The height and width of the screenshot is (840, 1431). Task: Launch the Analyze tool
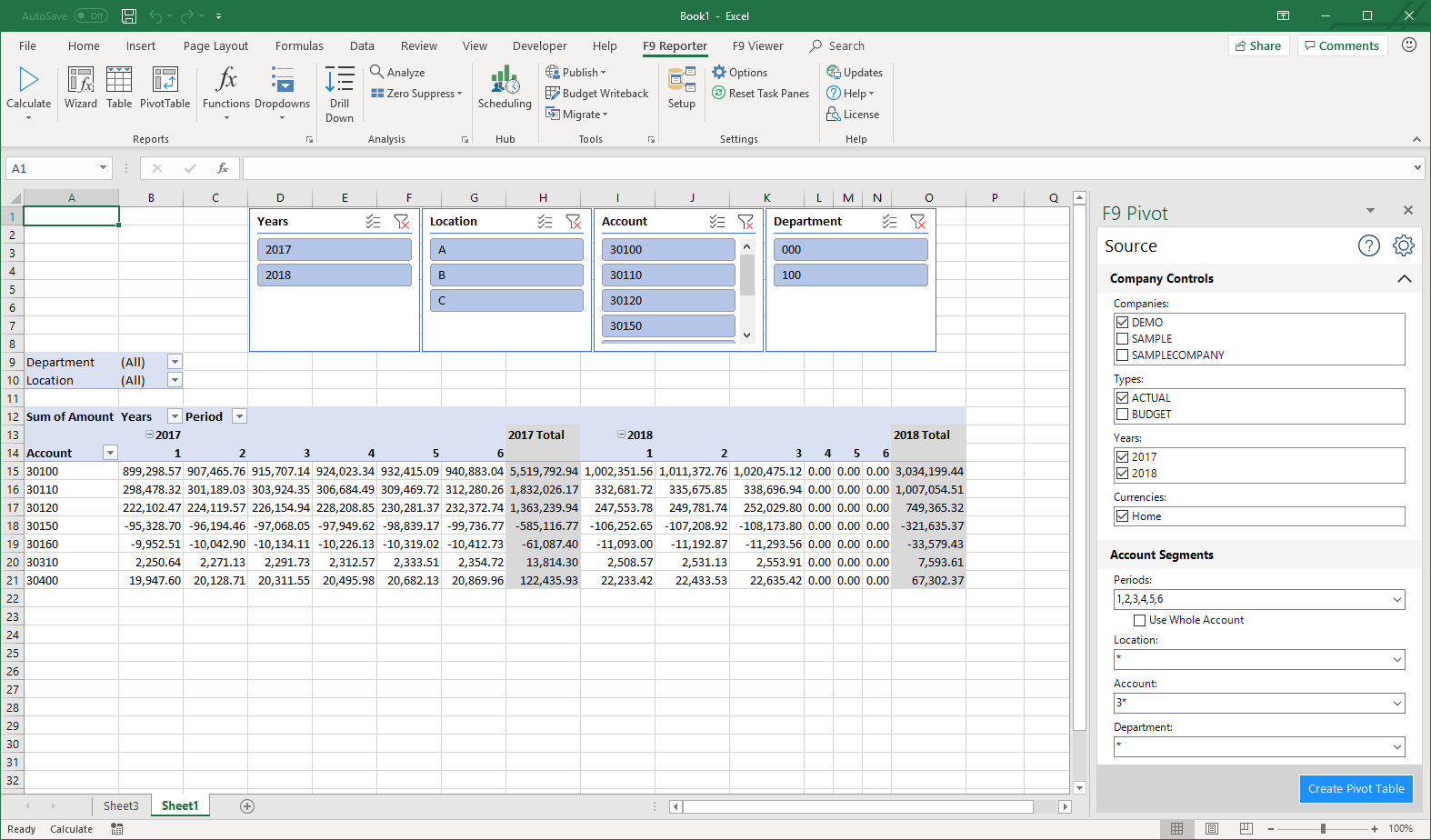(397, 72)
